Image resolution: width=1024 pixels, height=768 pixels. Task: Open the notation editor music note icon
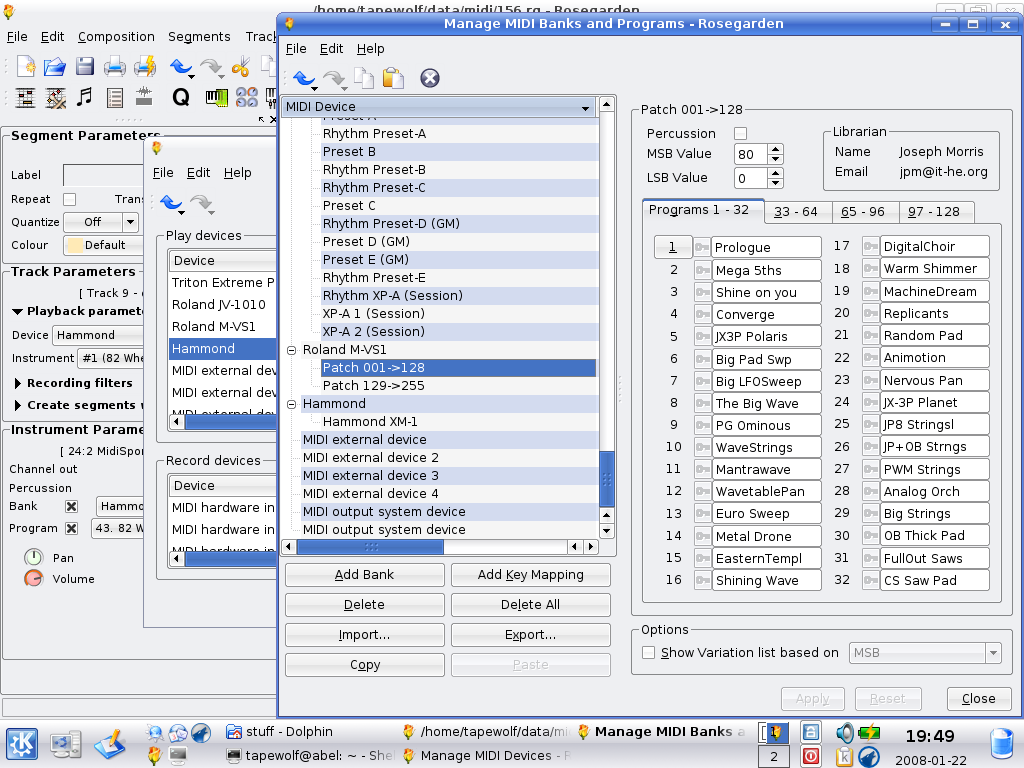(x=84, y=97)
